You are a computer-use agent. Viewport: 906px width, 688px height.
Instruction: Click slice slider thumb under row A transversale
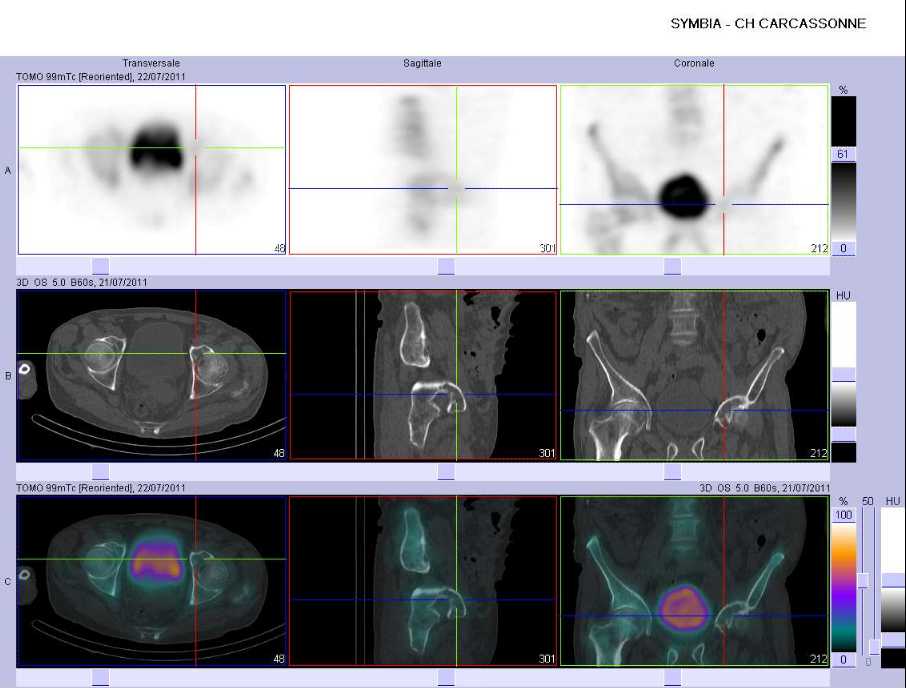[x=101, y=266]
